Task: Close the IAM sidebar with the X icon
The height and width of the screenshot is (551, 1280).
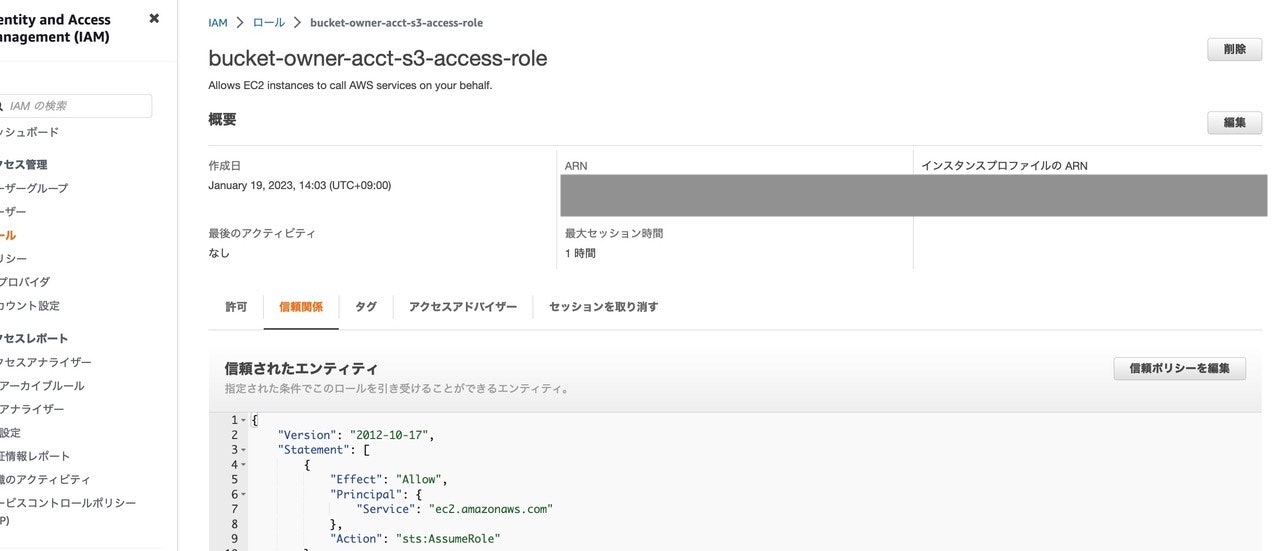Action: [154, 18]
